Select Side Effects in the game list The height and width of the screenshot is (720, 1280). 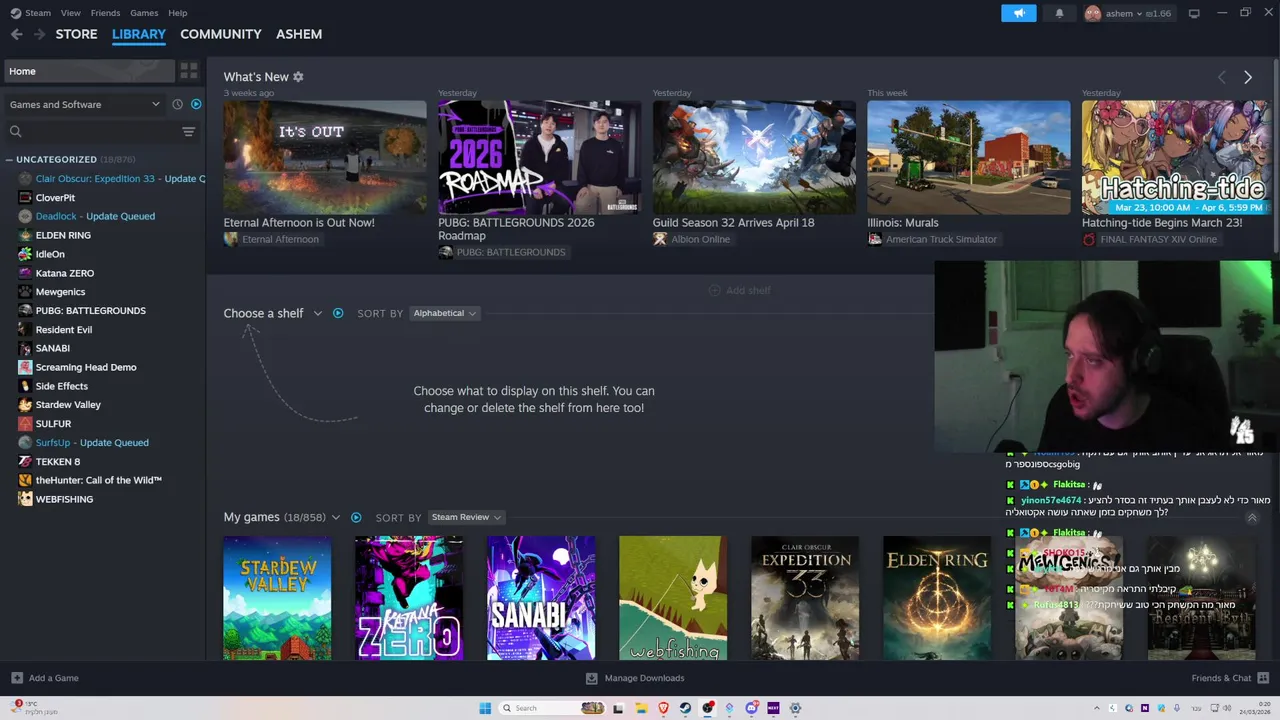(x=62, y=386)
